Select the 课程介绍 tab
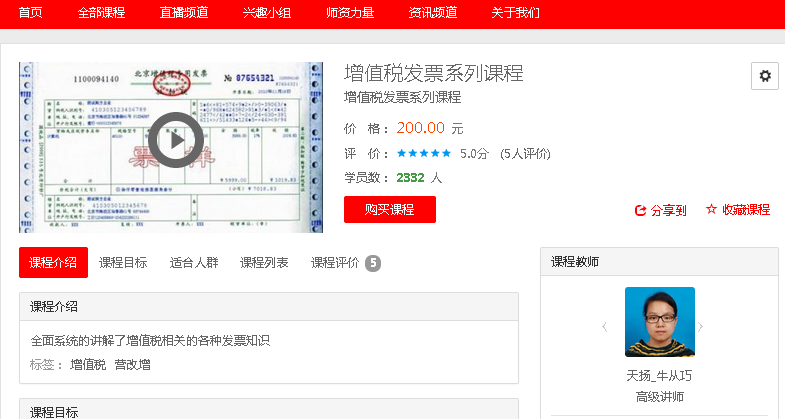Screen dimensions: 785x419 coord(53,263)
